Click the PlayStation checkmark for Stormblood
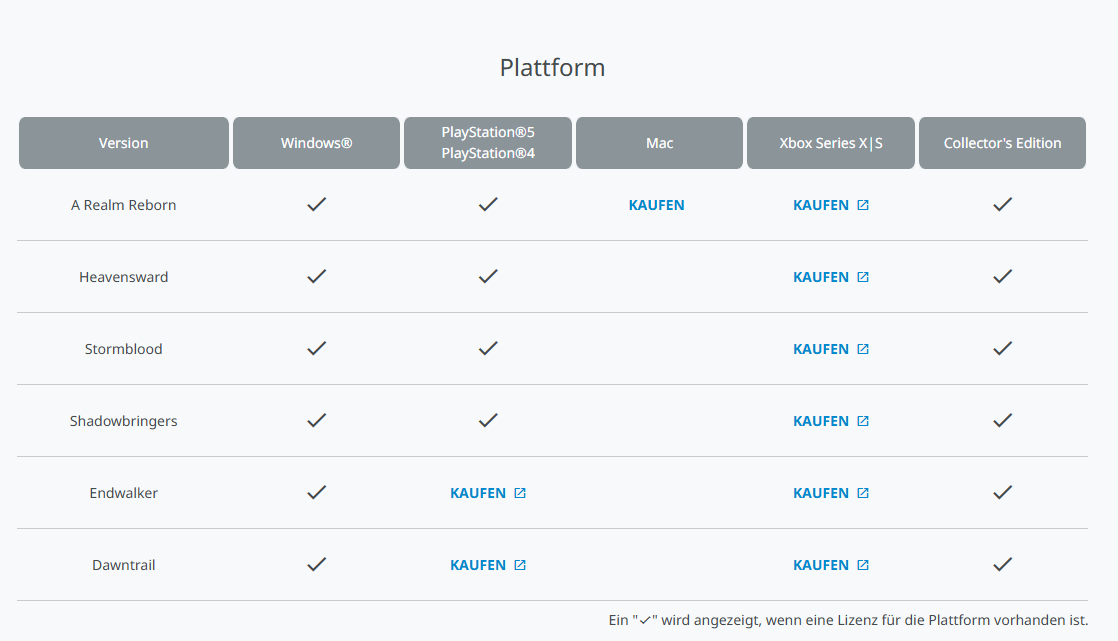 pos(488,349)
